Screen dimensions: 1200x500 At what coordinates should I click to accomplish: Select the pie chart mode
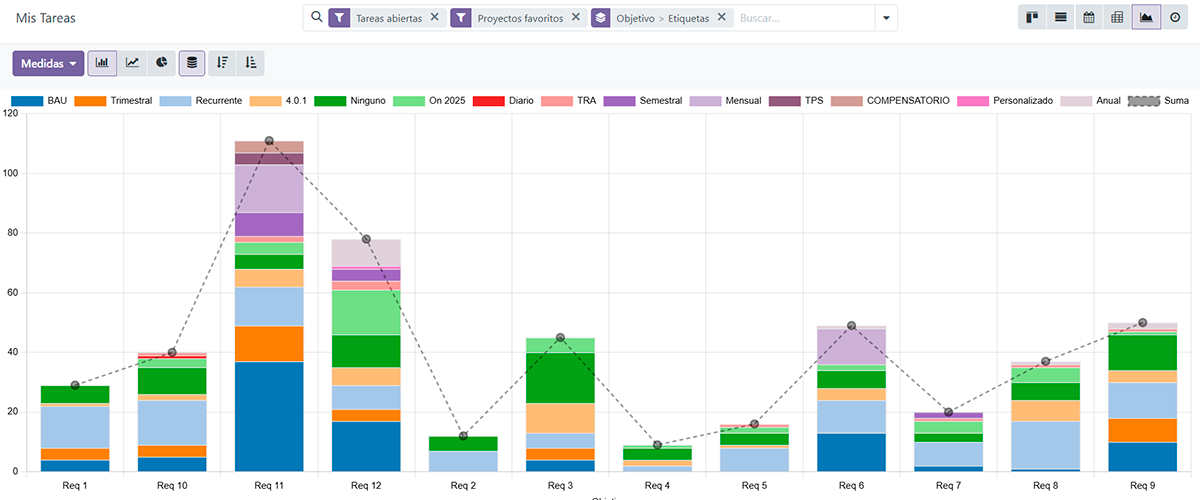(x=161, y=63)
